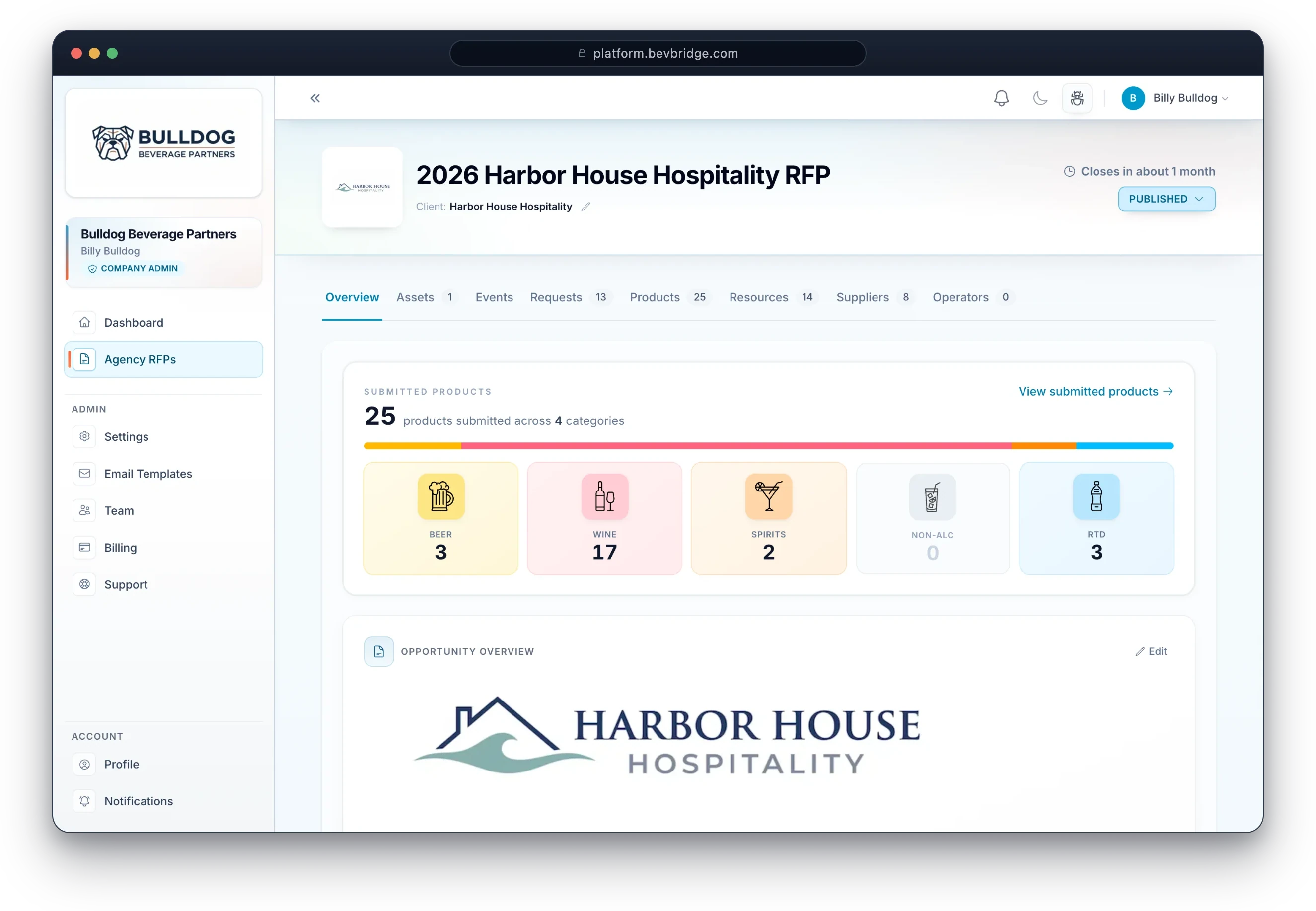Viewport: 1316px width, 911px height.
Task: Click the Non-Alc drink category icon
Action: [932, 497]
